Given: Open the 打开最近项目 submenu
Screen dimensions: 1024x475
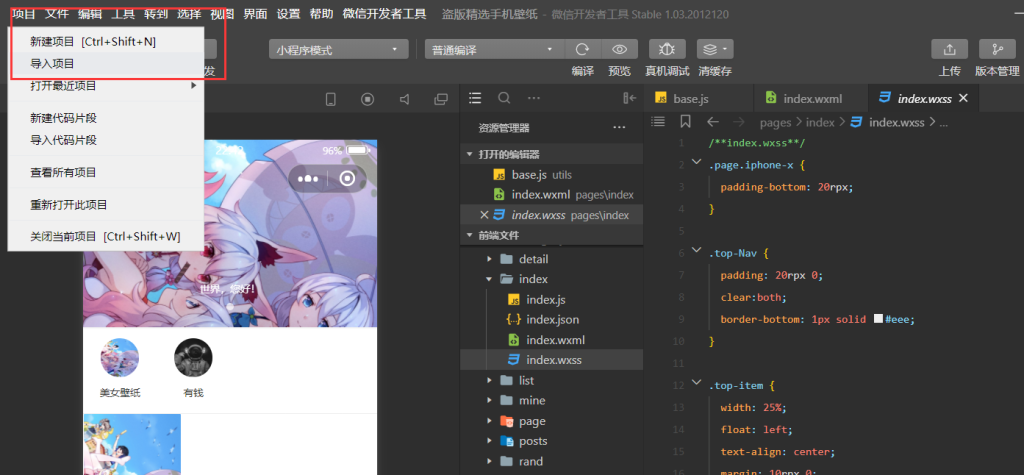Looking at the screenshot, I should (x=106, y=86).
